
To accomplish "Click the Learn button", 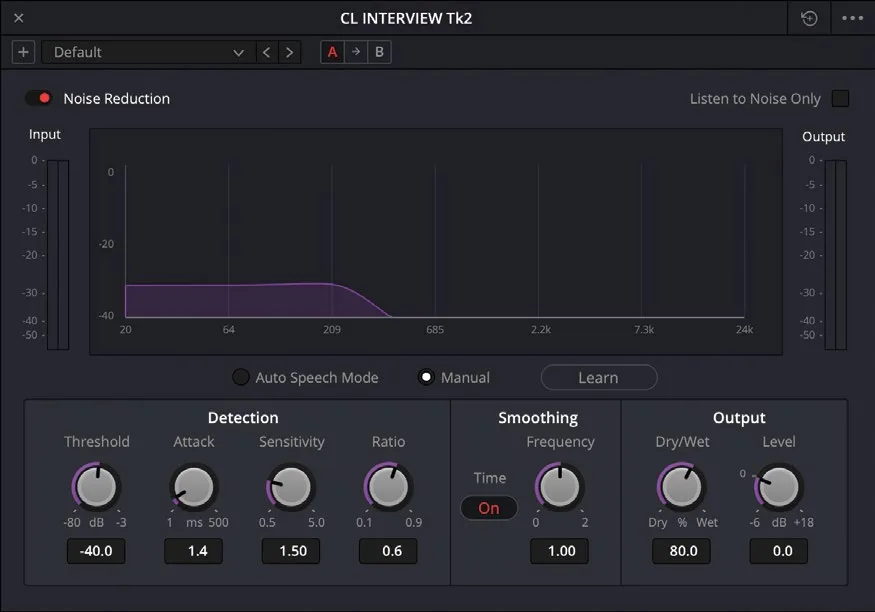I will click(599, 378).
